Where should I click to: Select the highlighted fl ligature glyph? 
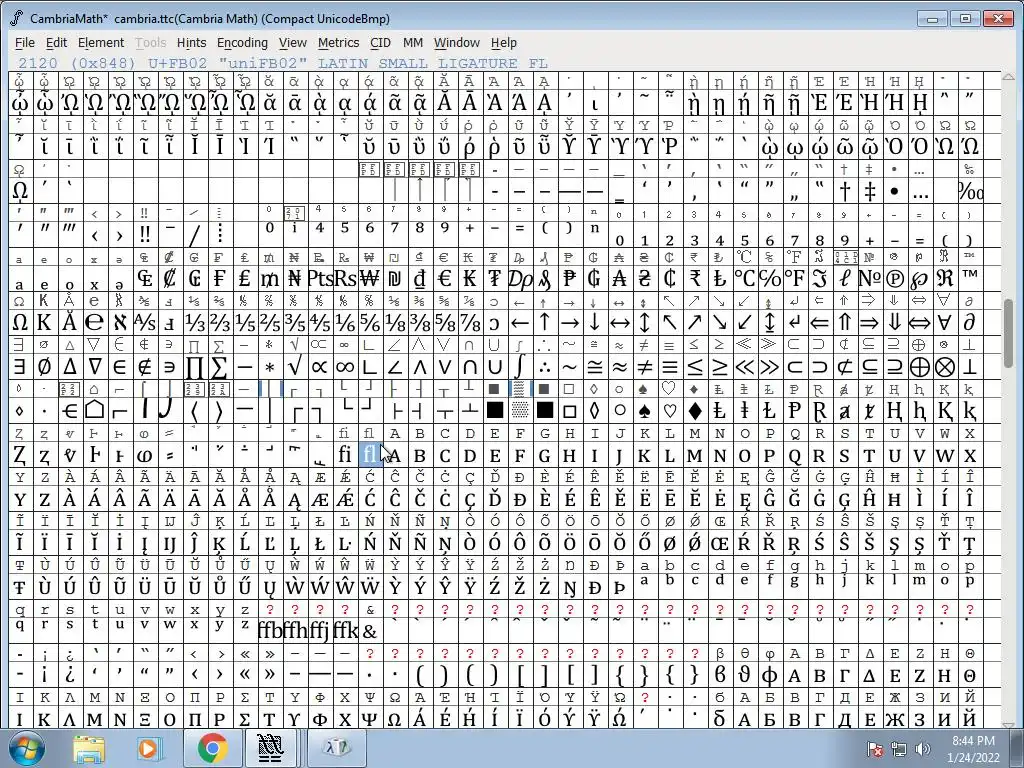(x=370, y=454)
